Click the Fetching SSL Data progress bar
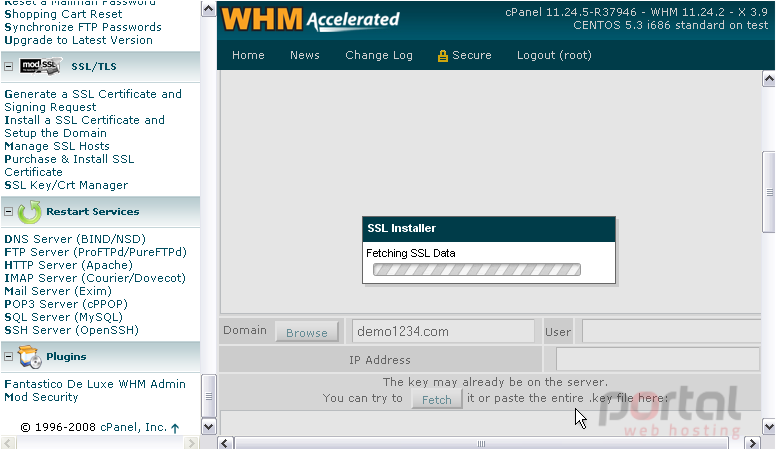 [x=477, y=270]
